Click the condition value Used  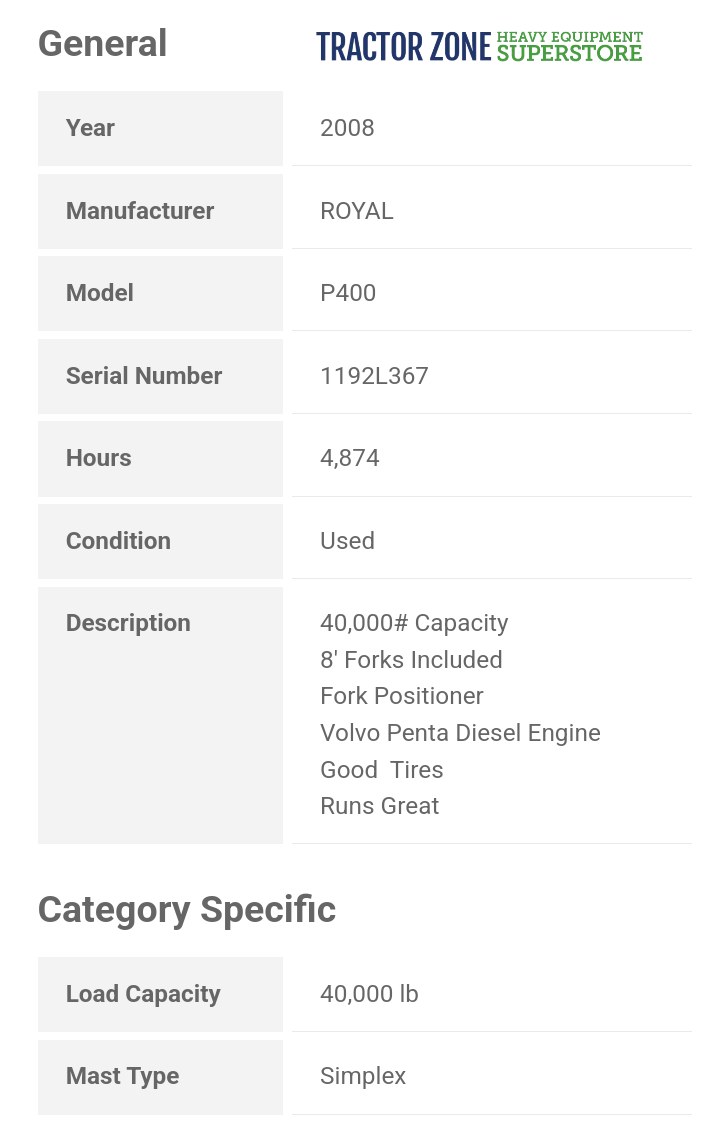coord(347,541)
